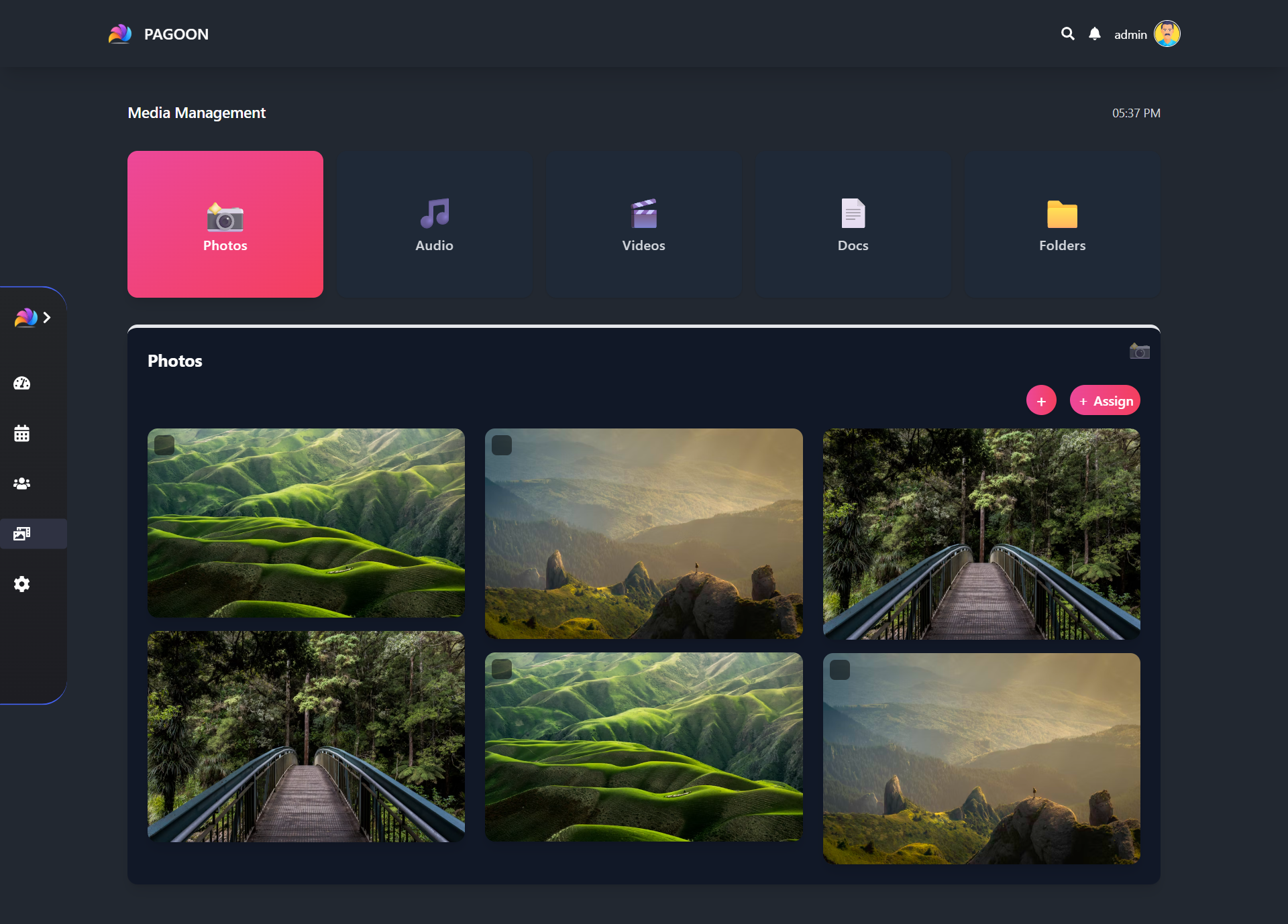Check the first green hills photo checkbox
1288x924 pixels.
tap(164, 445)
